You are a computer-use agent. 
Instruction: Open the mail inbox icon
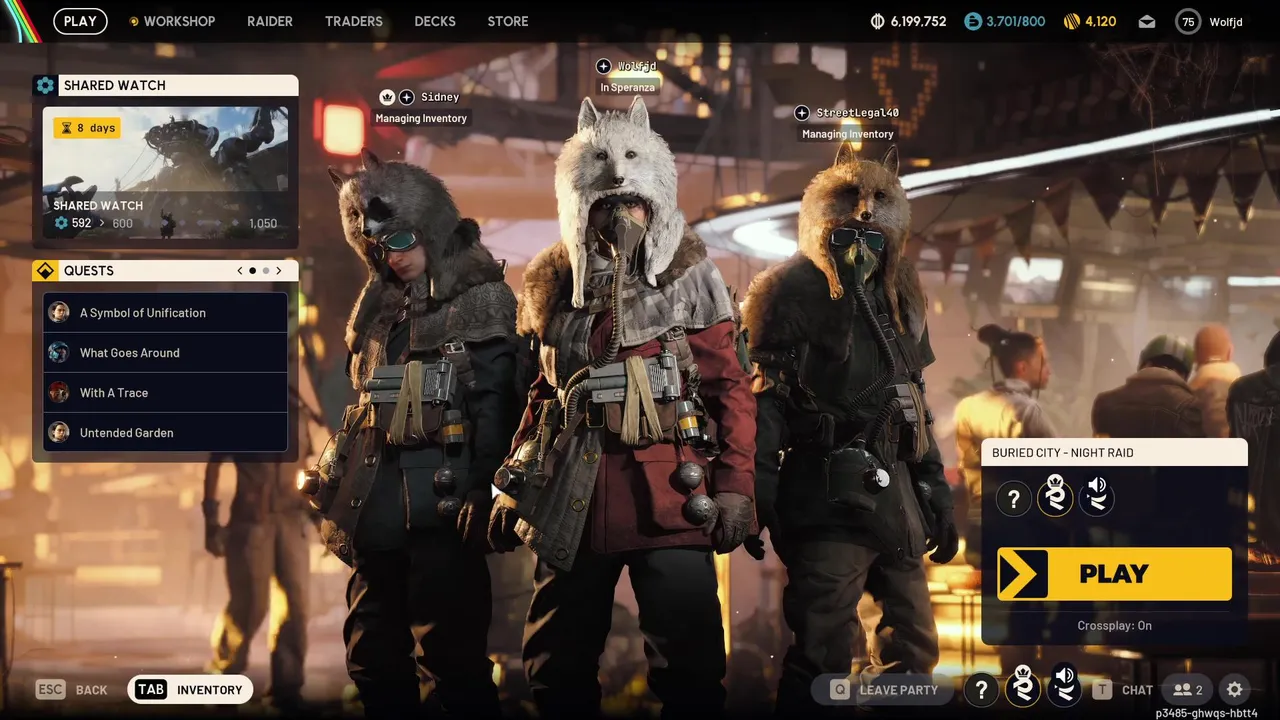pyautogui.click(x=1146, y=21)
